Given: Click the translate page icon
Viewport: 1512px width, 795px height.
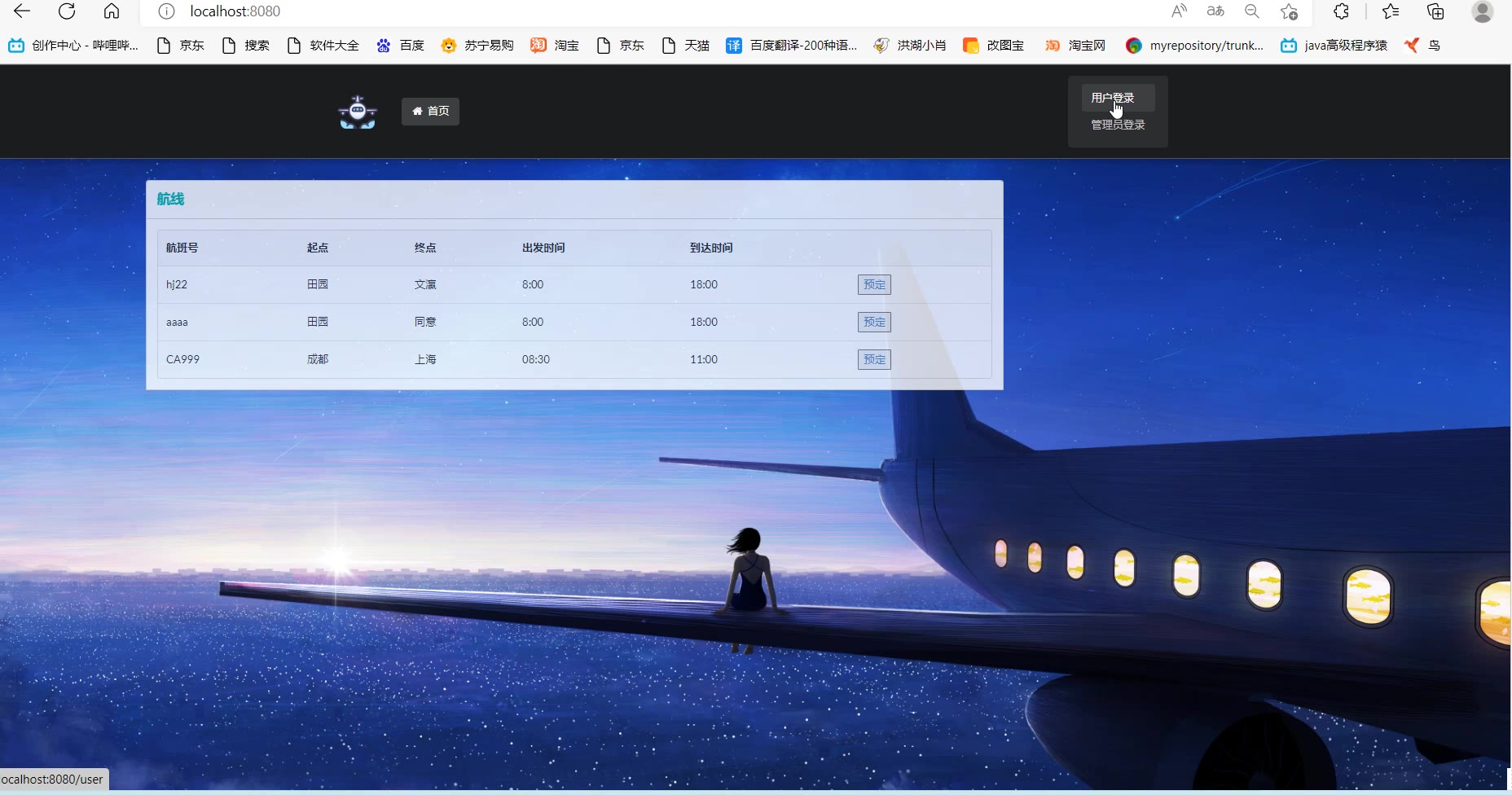Looking at the screenshot, I should [1215, 11].
